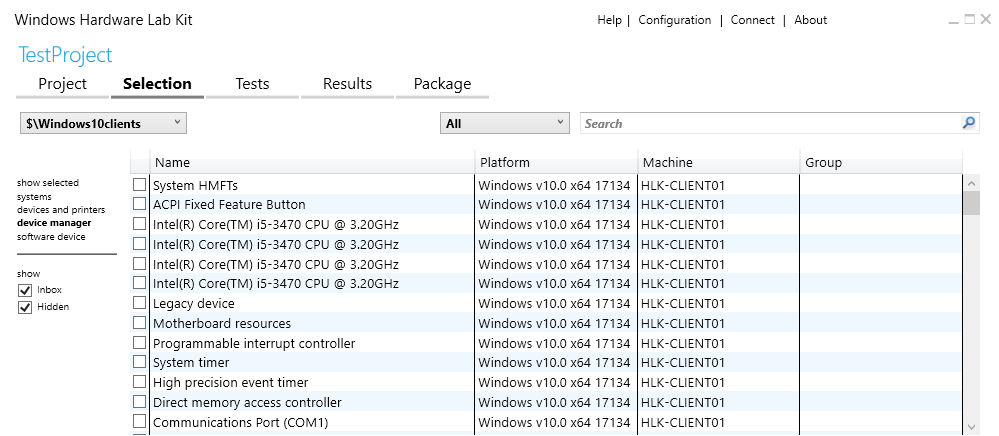Go to the Results tab

coord(347,84)
